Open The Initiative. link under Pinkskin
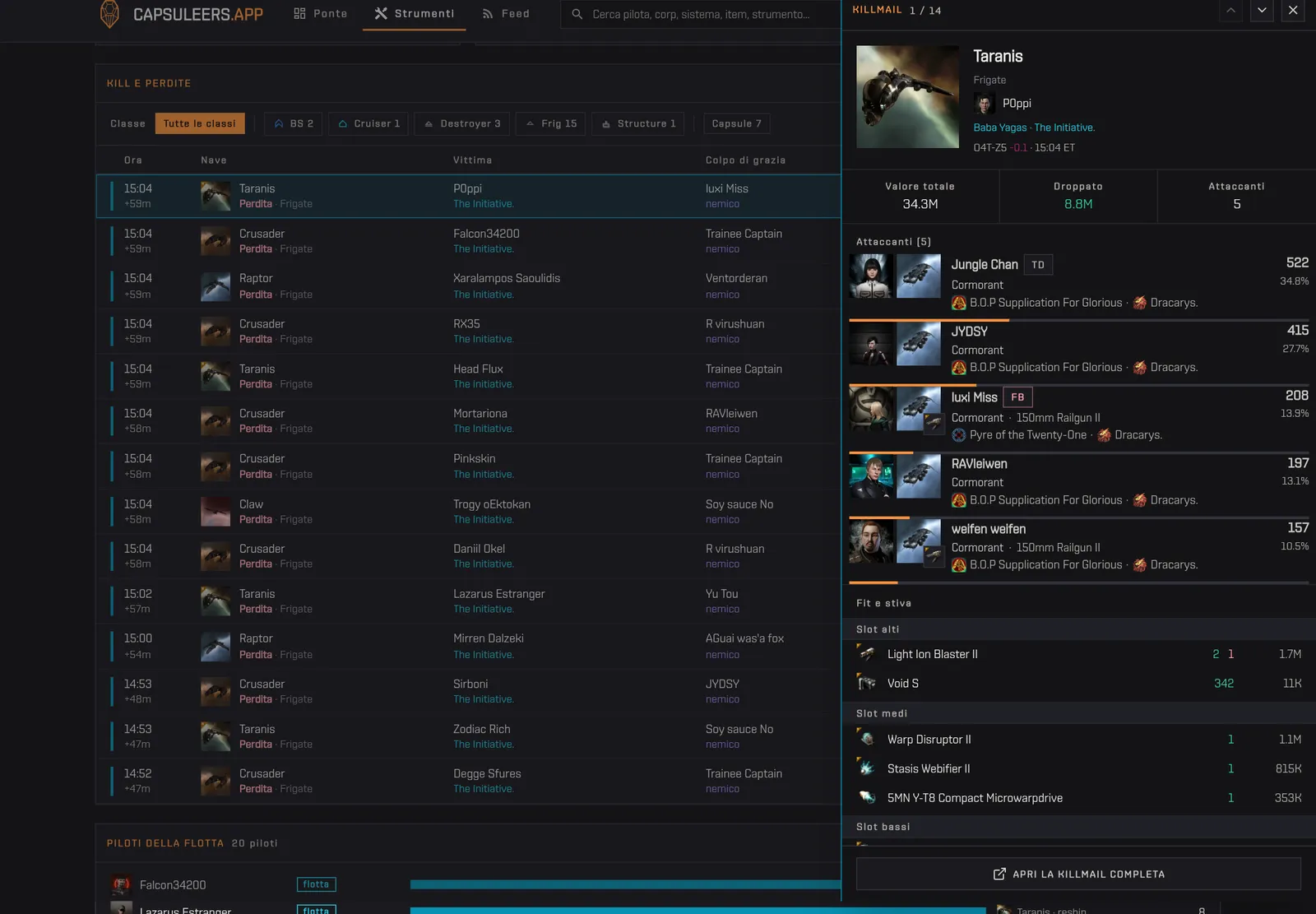Viewport: 1316px width, 914px height. coord(484,474)
